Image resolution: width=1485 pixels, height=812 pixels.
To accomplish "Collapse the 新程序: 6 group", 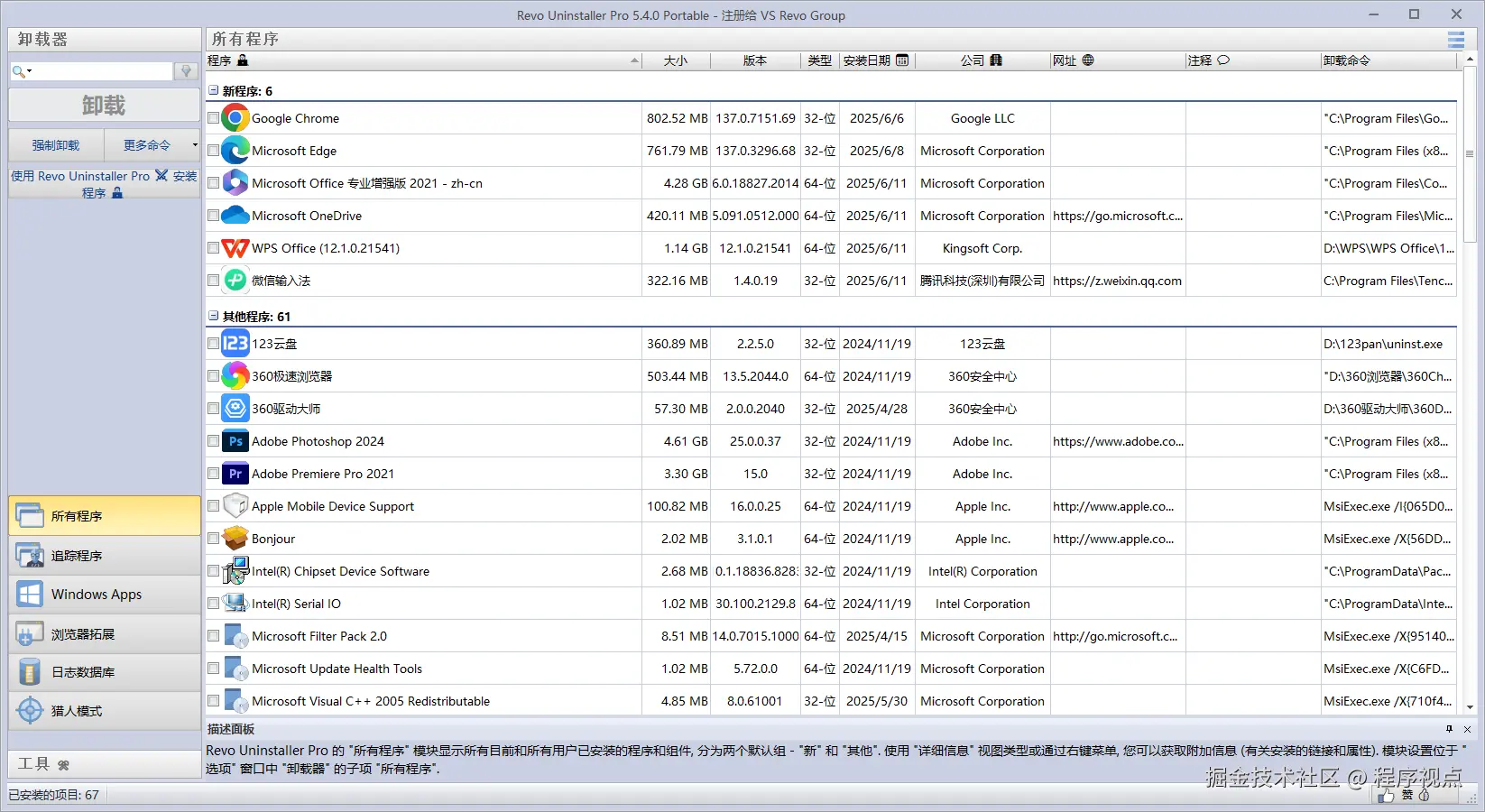I will [x=214, y=90].
